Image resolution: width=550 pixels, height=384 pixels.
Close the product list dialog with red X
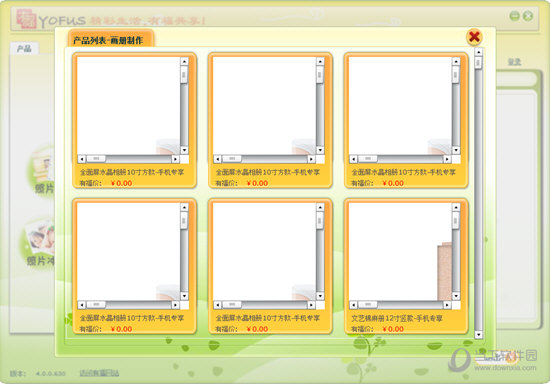pyautogui.click(x=474, y=37)
